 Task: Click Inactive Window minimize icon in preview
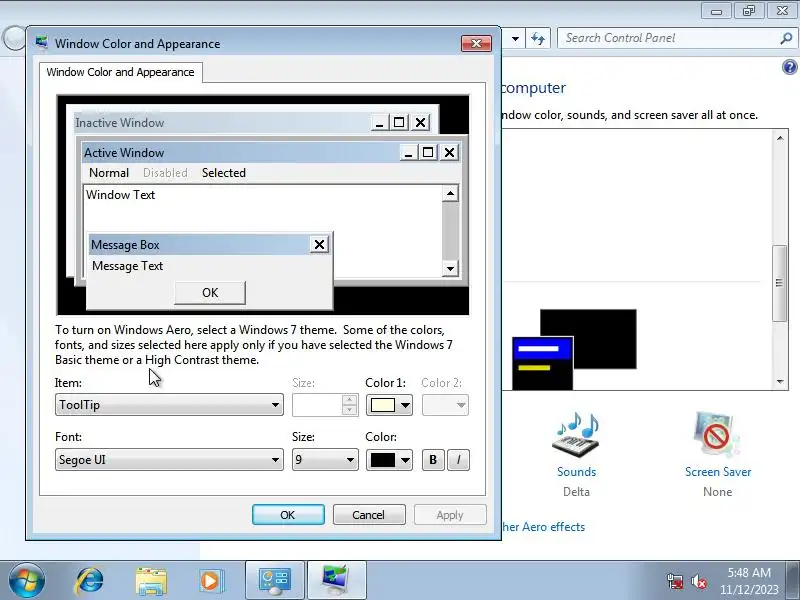point(379,122)
